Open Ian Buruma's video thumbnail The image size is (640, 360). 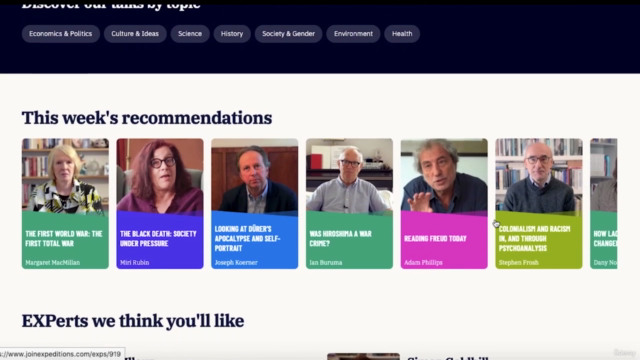(349, 176)
